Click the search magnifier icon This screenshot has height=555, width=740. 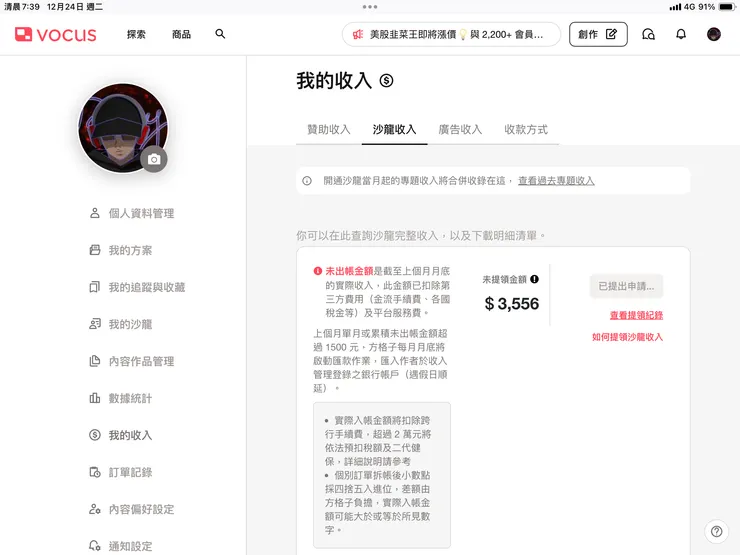[220, 34]
